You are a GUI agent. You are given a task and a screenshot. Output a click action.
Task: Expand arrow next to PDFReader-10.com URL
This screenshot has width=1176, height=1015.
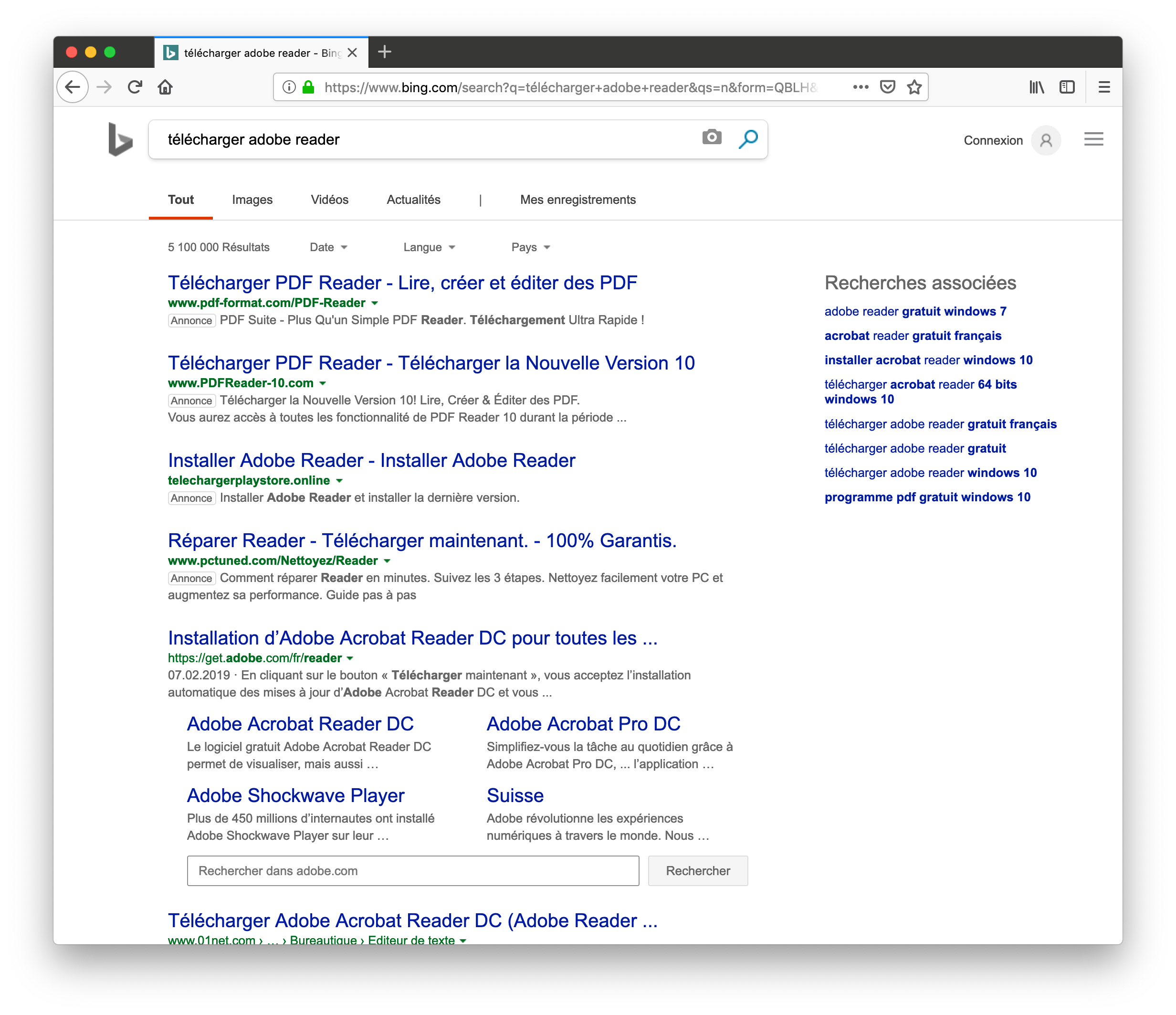coord(322,383)
